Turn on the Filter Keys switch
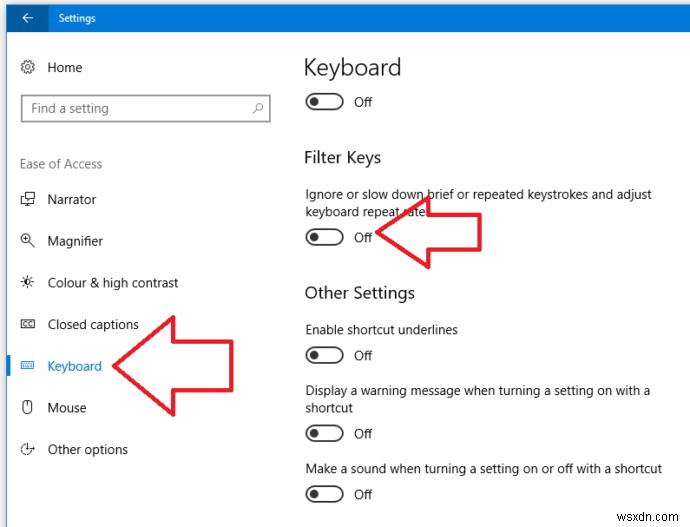 click(x=324, y=238)
